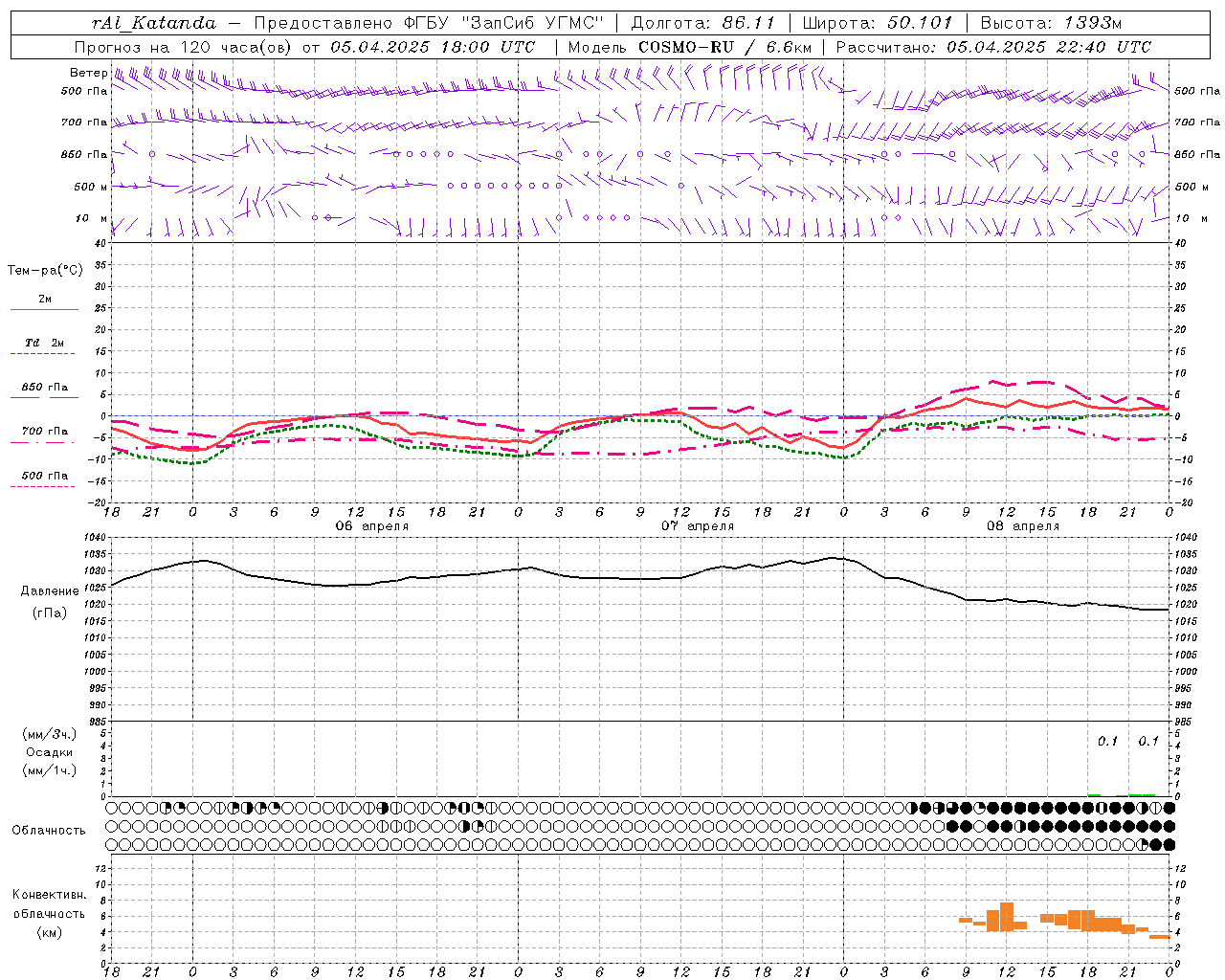Viewport: 1225px width, 980px height.
Task: Click the computed time Рассчитано: 05.04.2025 22:40 UTC
Action: pyautogui.click(x=993, y=47)
